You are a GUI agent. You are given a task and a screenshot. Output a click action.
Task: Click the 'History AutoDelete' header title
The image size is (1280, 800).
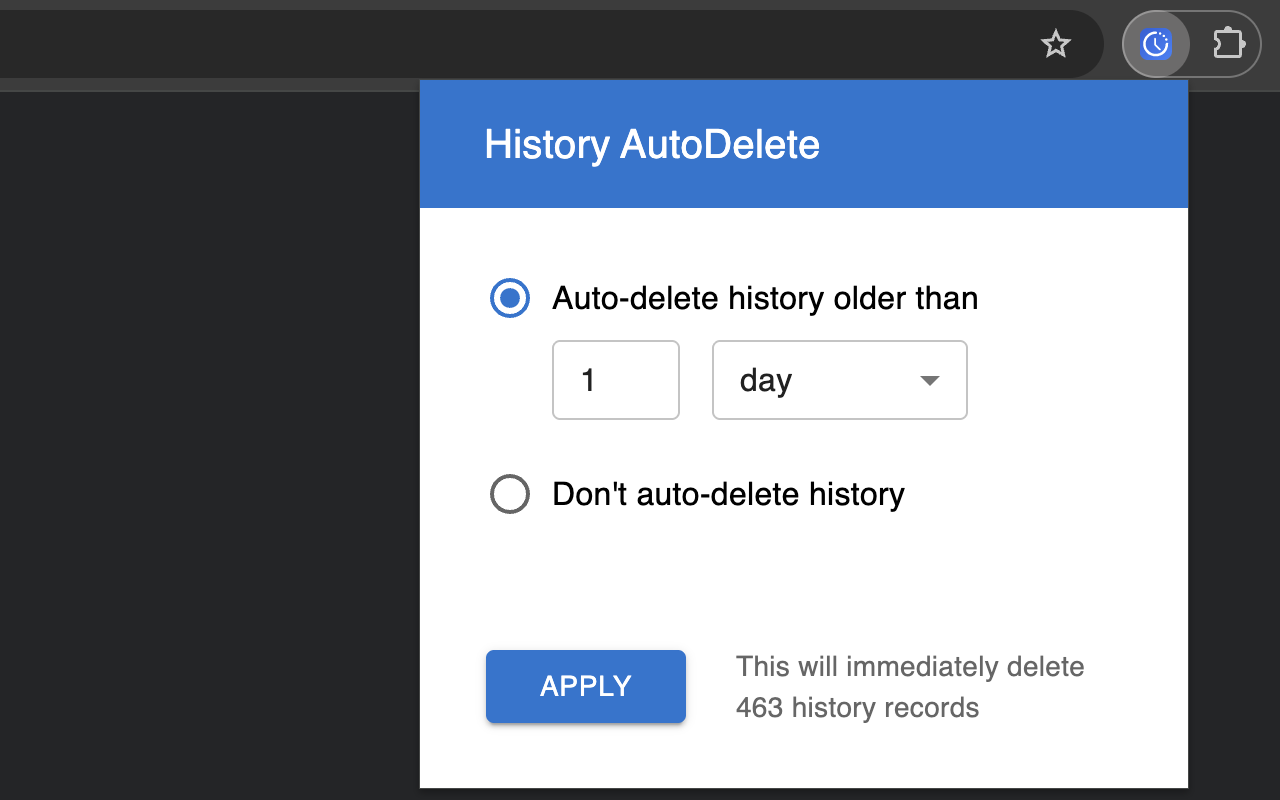click(652, 145)
